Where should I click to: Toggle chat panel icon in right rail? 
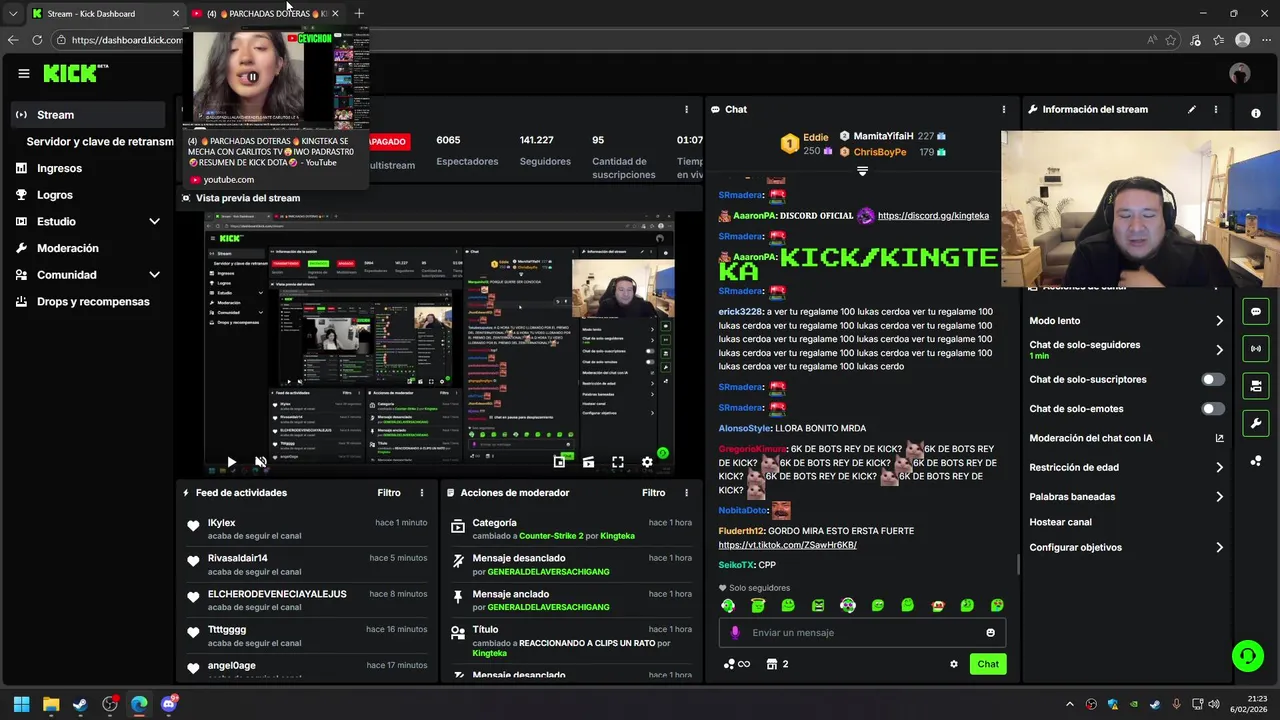[x=1256, y=312]
